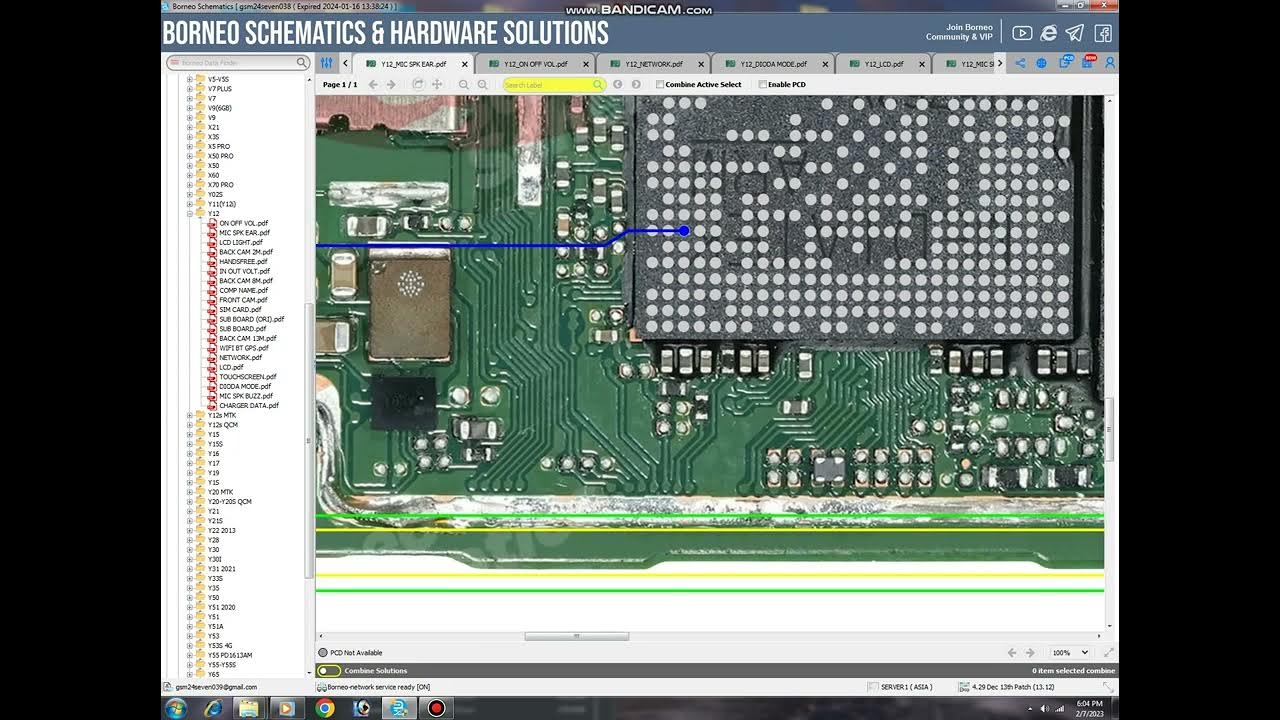Open the Internet Explorer icon in the header
The width and height of the screenshot is (1280, 720).
(x=1048, y=33)
